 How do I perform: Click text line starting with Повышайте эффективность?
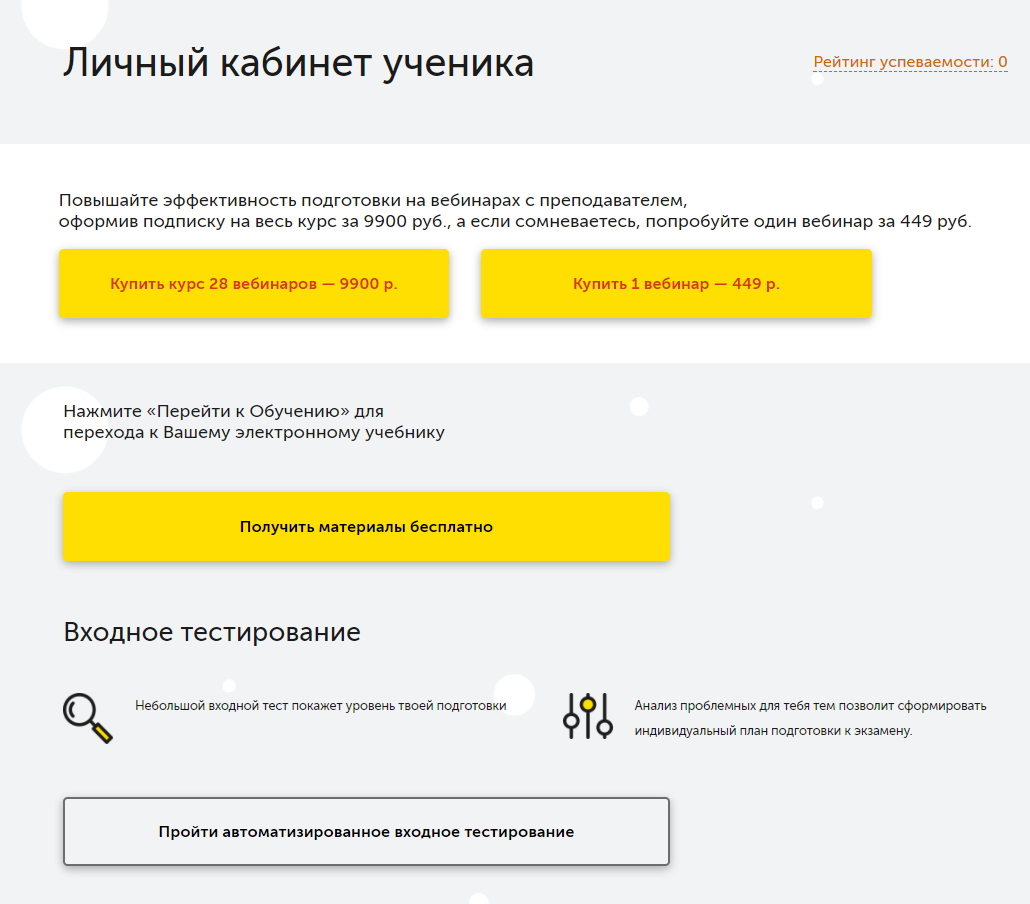373,200
